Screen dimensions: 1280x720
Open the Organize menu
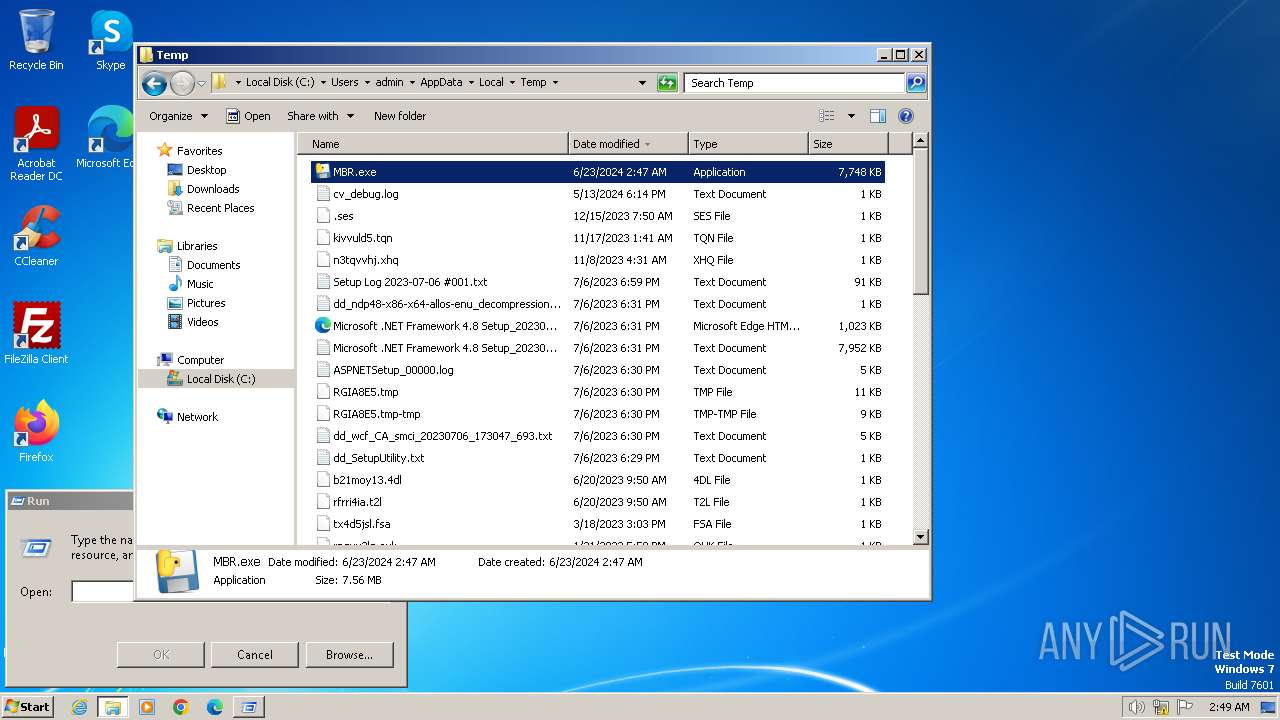(x=178, y=116)
